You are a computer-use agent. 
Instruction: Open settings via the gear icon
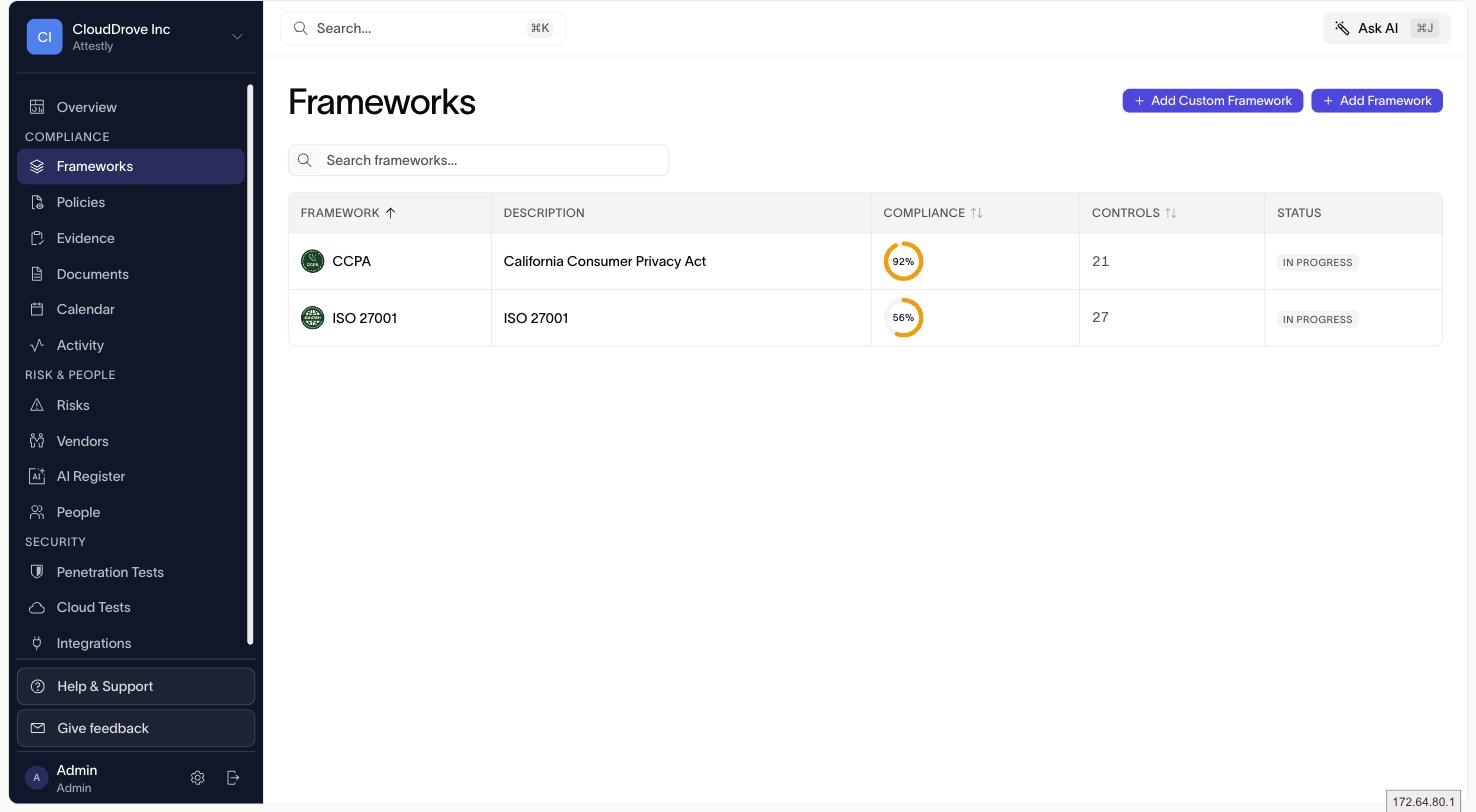coord(198,778)
